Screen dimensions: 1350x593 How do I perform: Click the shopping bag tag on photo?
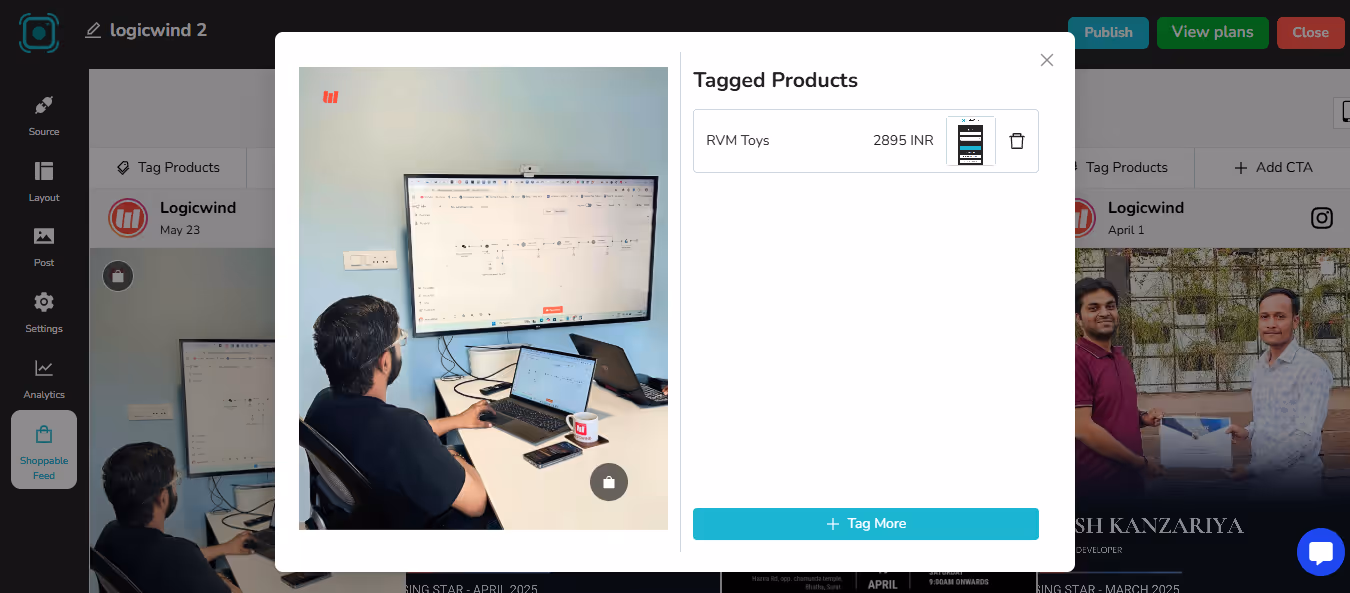pos(609,482)
